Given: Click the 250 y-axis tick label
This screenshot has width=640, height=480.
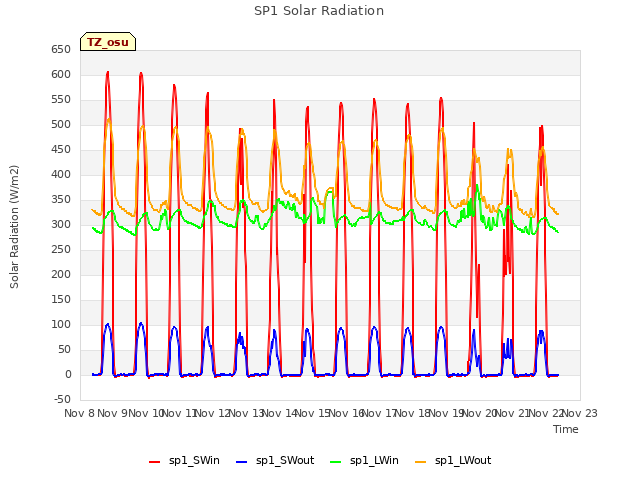Looking at the screenshot, I should 61,249.
